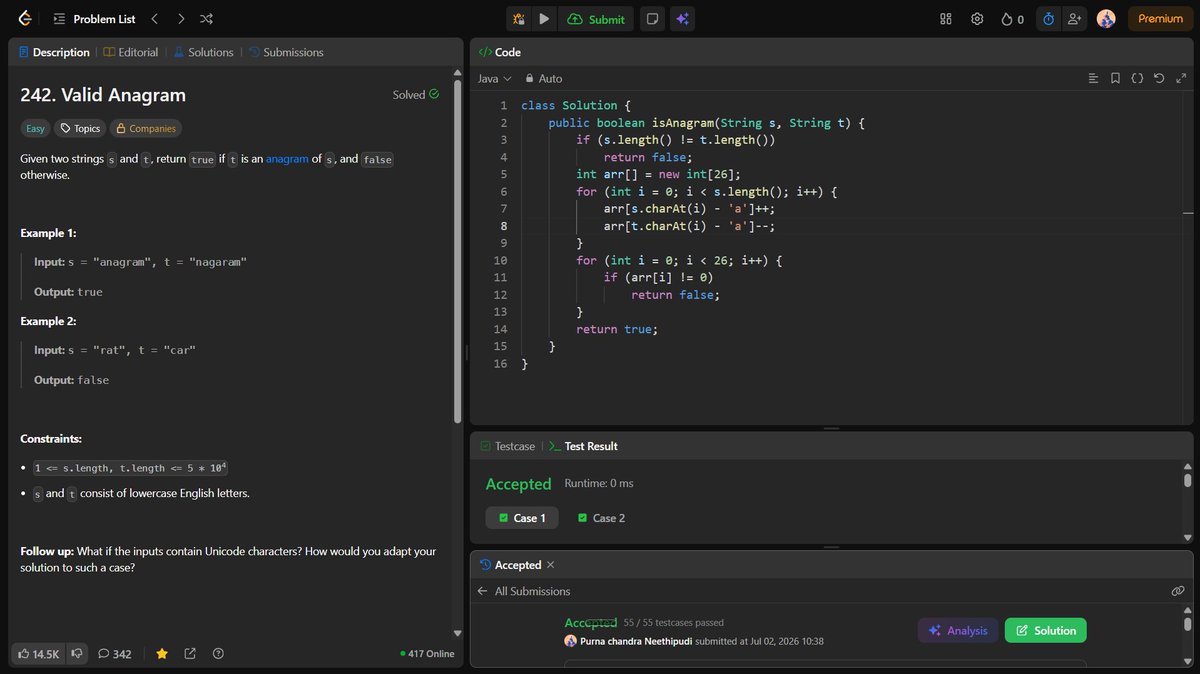Click the Auto lock setting

point(544,78)
